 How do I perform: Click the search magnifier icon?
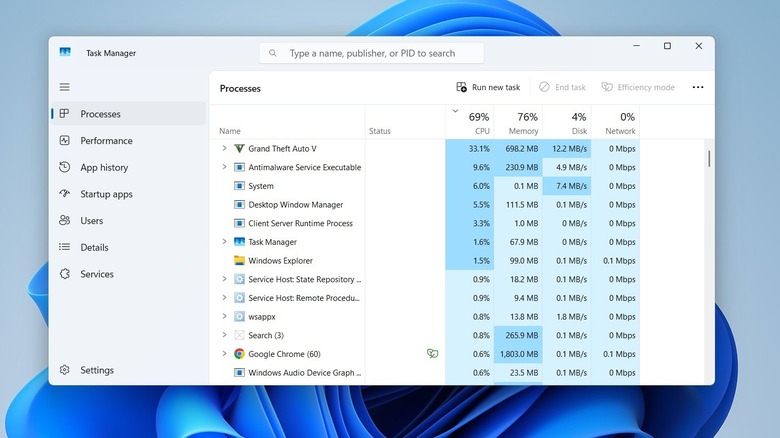(x=273, y=53)
